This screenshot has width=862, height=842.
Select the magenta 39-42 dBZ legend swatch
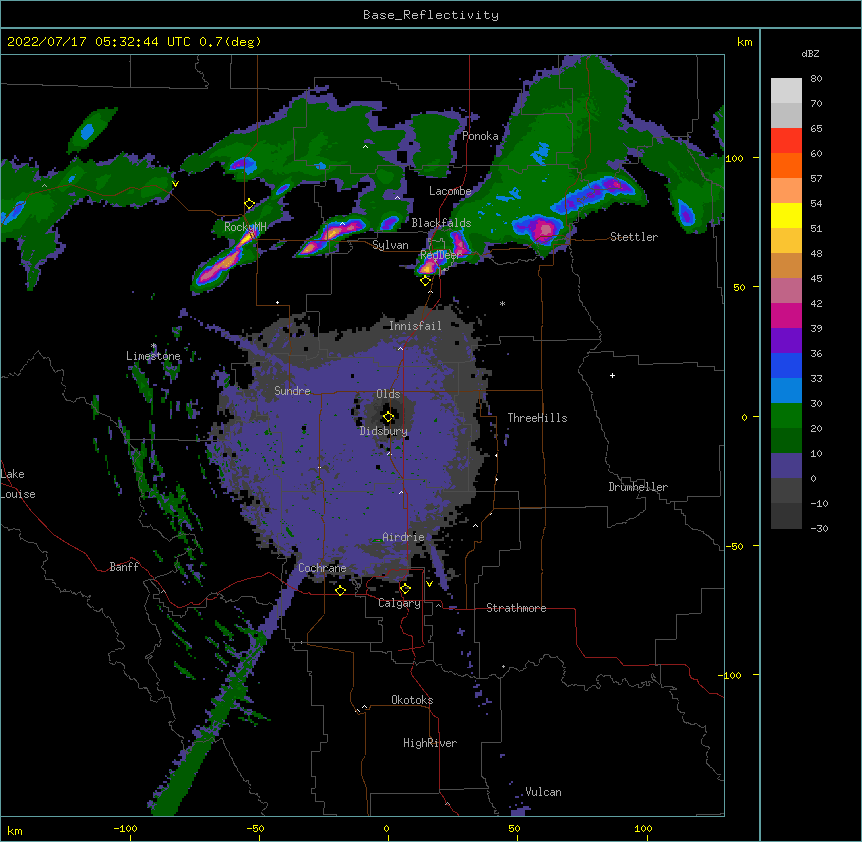(786, 315)
